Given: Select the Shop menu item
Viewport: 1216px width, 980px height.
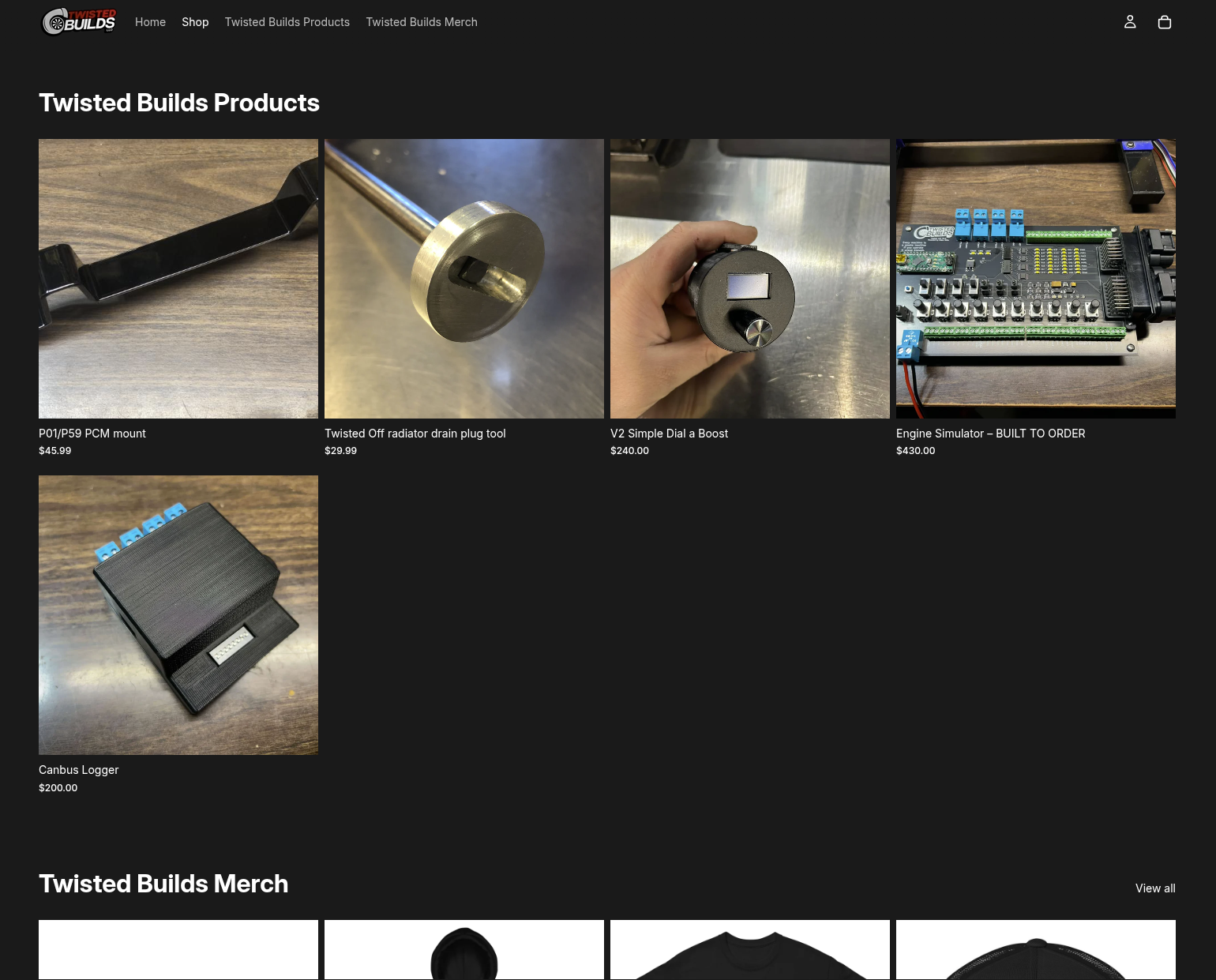Looking at the screenshot, I should (195, 22).
